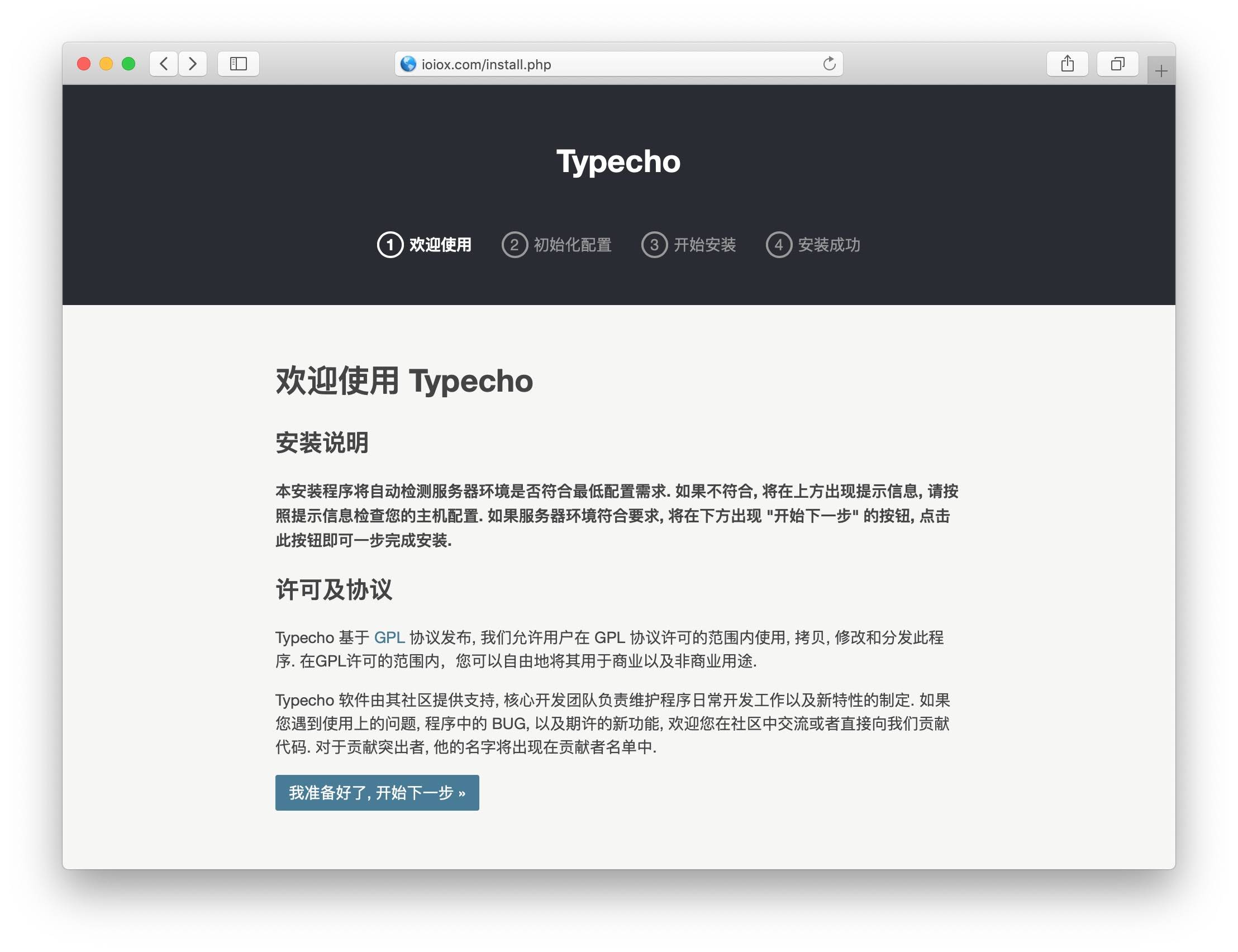Open the Share sheet icon

click(x=1067, y=64)
